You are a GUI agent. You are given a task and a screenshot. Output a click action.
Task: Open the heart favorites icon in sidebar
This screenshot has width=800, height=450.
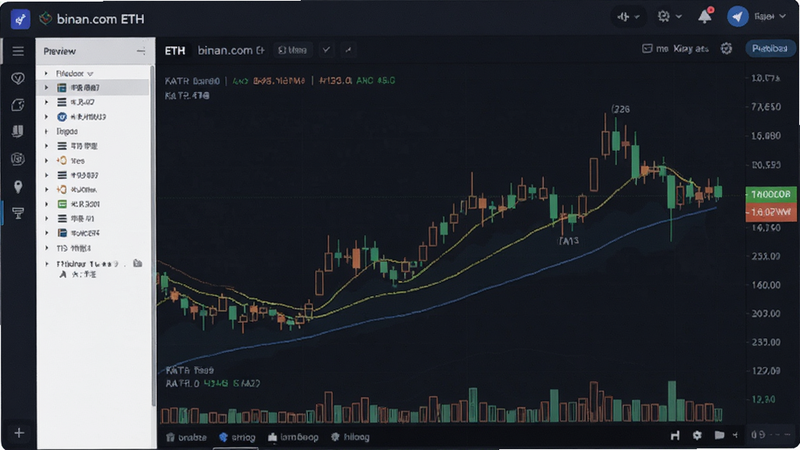coord(18,78)
